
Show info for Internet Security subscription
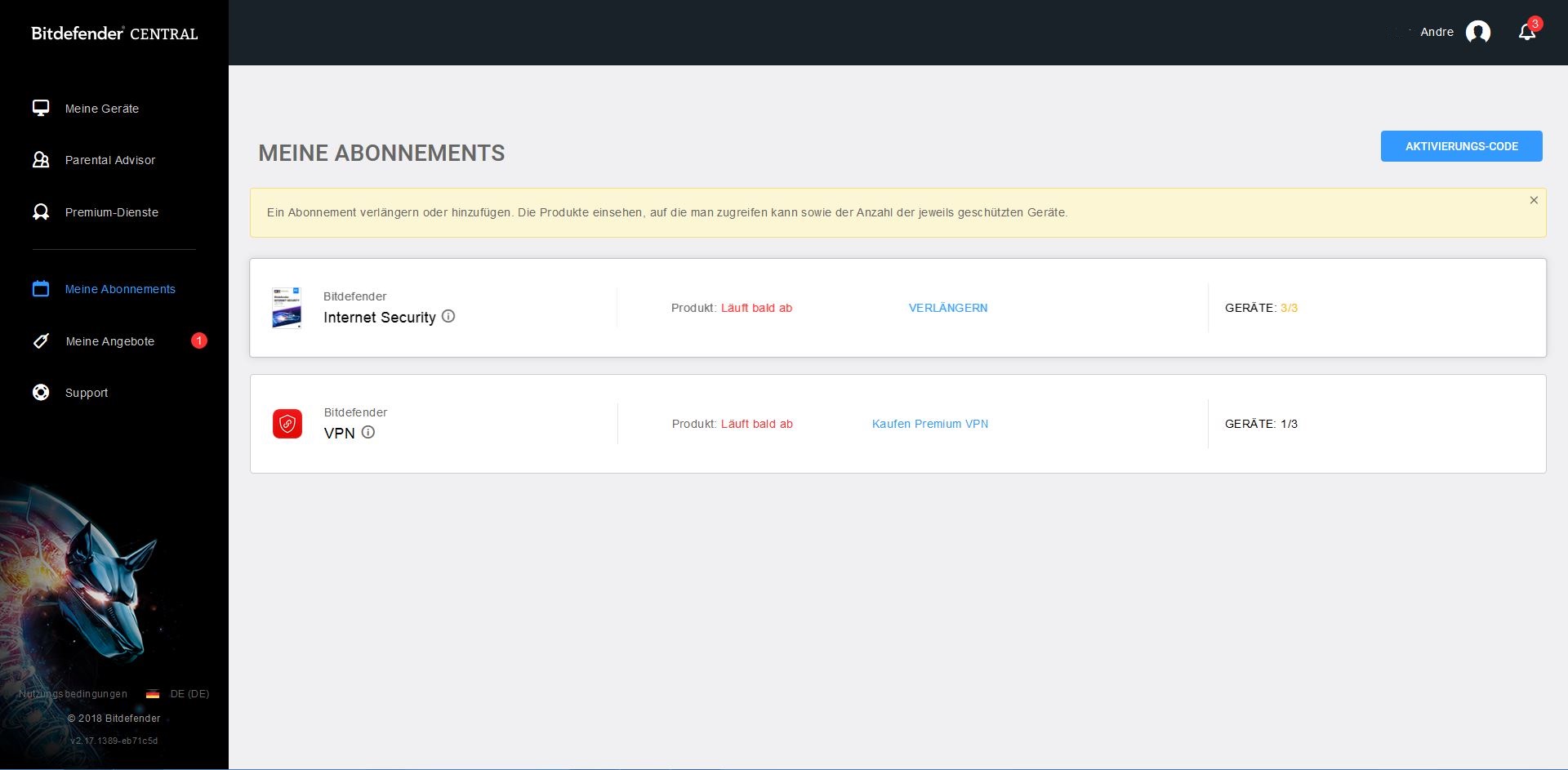point(448,317)
